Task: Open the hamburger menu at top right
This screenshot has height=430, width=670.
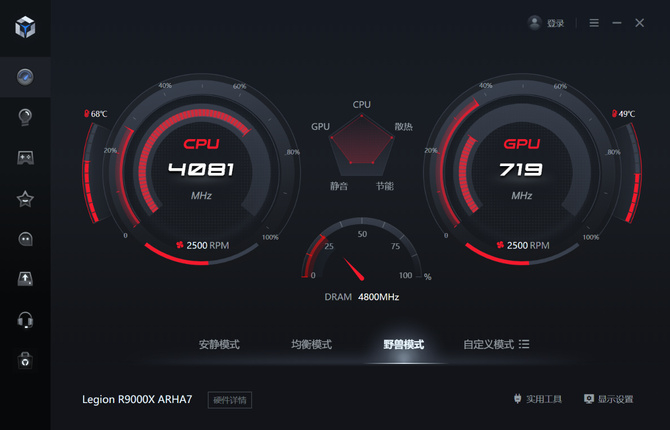Action: (594, 23)
